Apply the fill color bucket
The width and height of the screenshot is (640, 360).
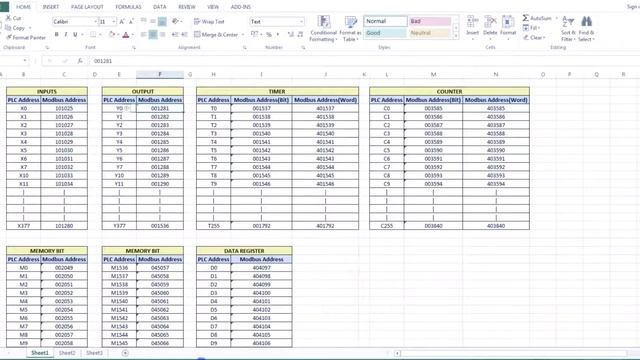point(111,35)
